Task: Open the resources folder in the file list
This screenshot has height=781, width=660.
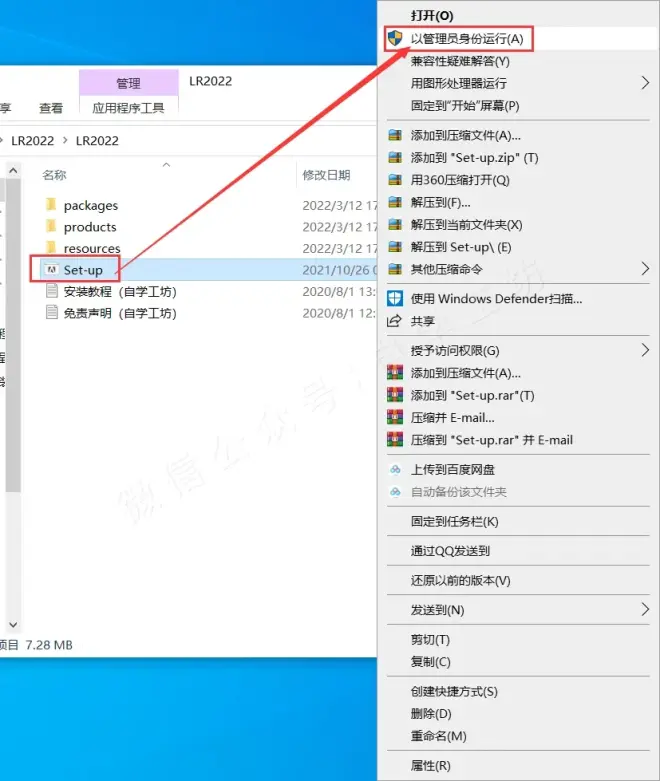Action: (x=91, y=248)
